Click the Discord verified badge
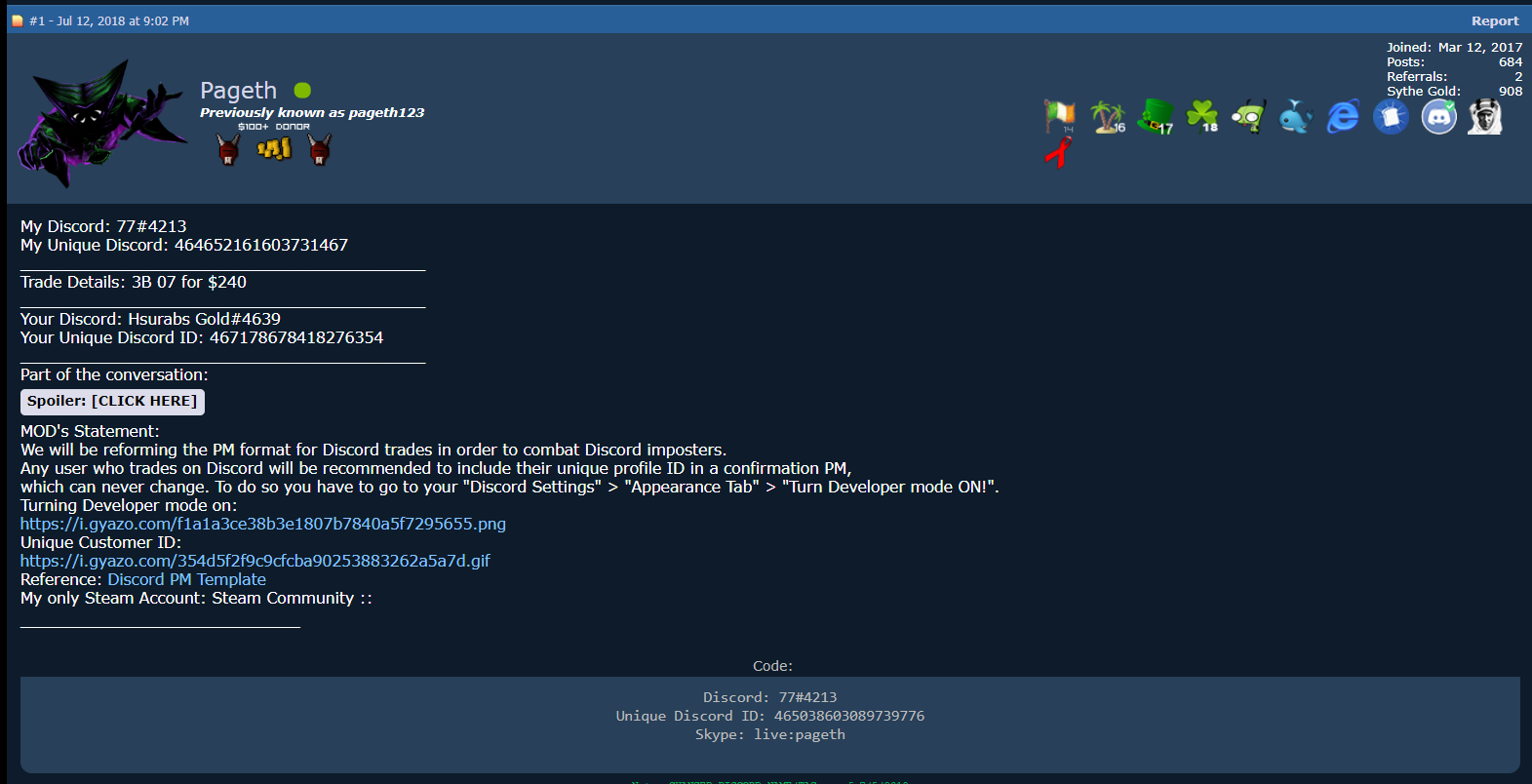Image resolution: width=1532 pixels, height=784 pixels. click(x=1438, y=117)
